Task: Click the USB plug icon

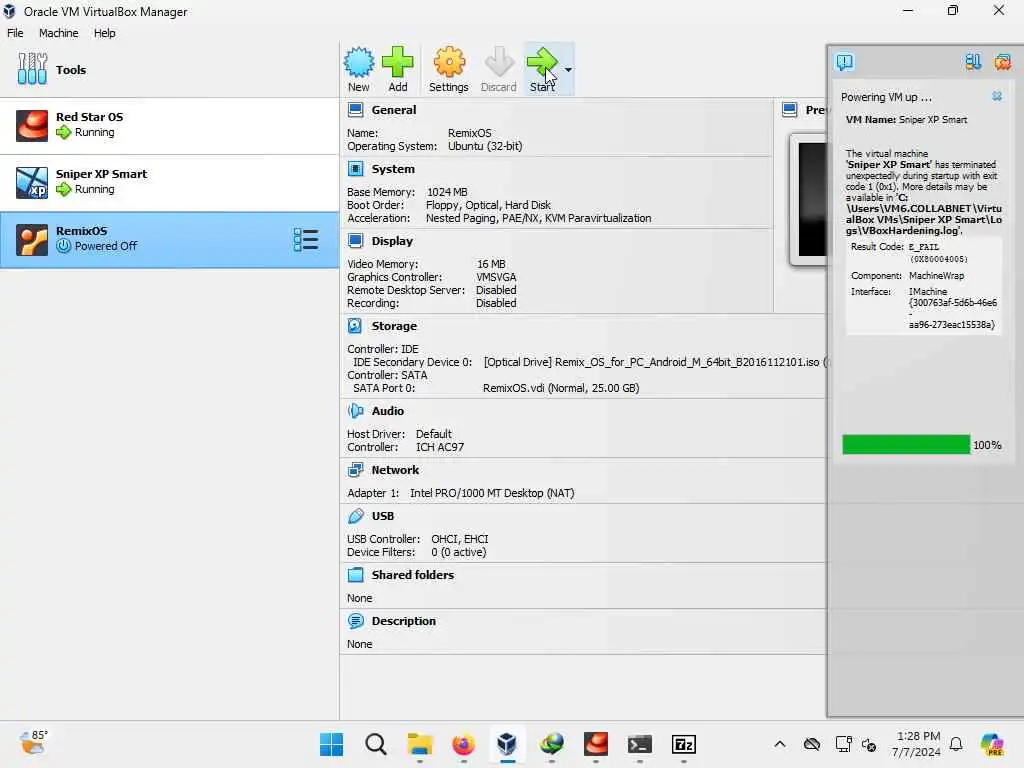Action: click(355, 516)
